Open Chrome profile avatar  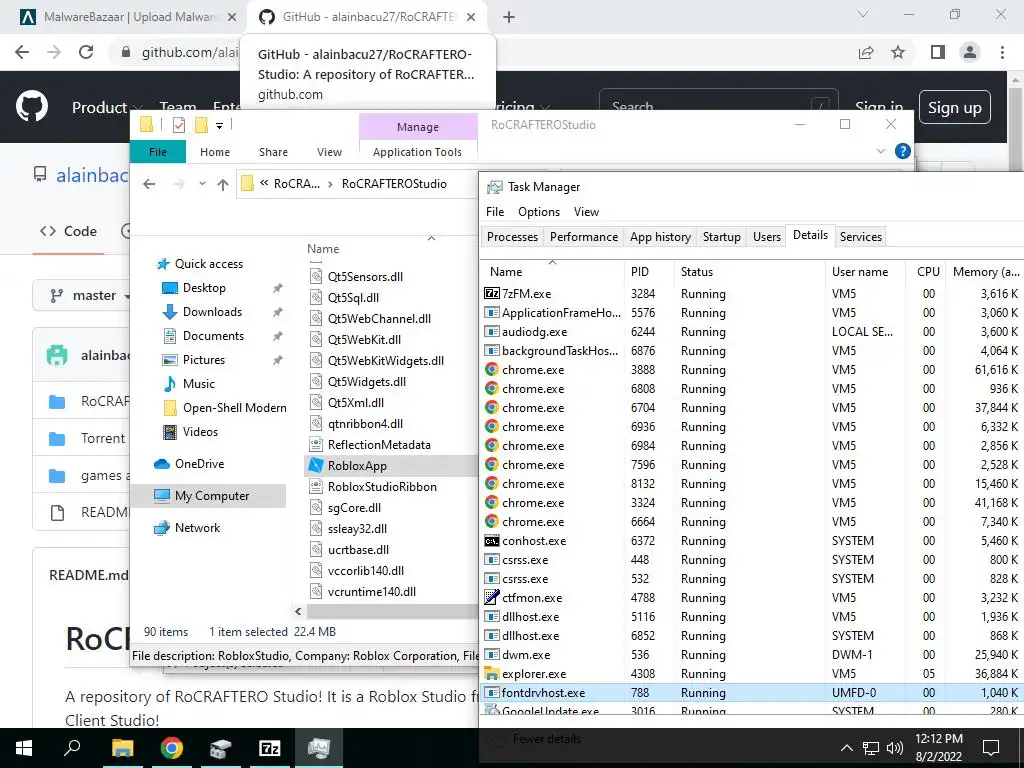pyautogui.click(x=970, y=52)
